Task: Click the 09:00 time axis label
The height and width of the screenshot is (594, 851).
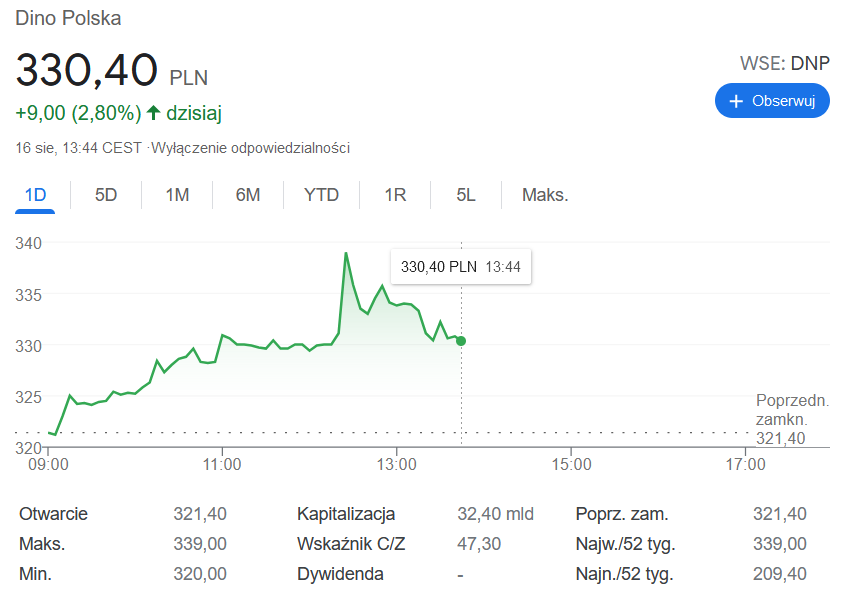Action: click(x=48, y=464)
